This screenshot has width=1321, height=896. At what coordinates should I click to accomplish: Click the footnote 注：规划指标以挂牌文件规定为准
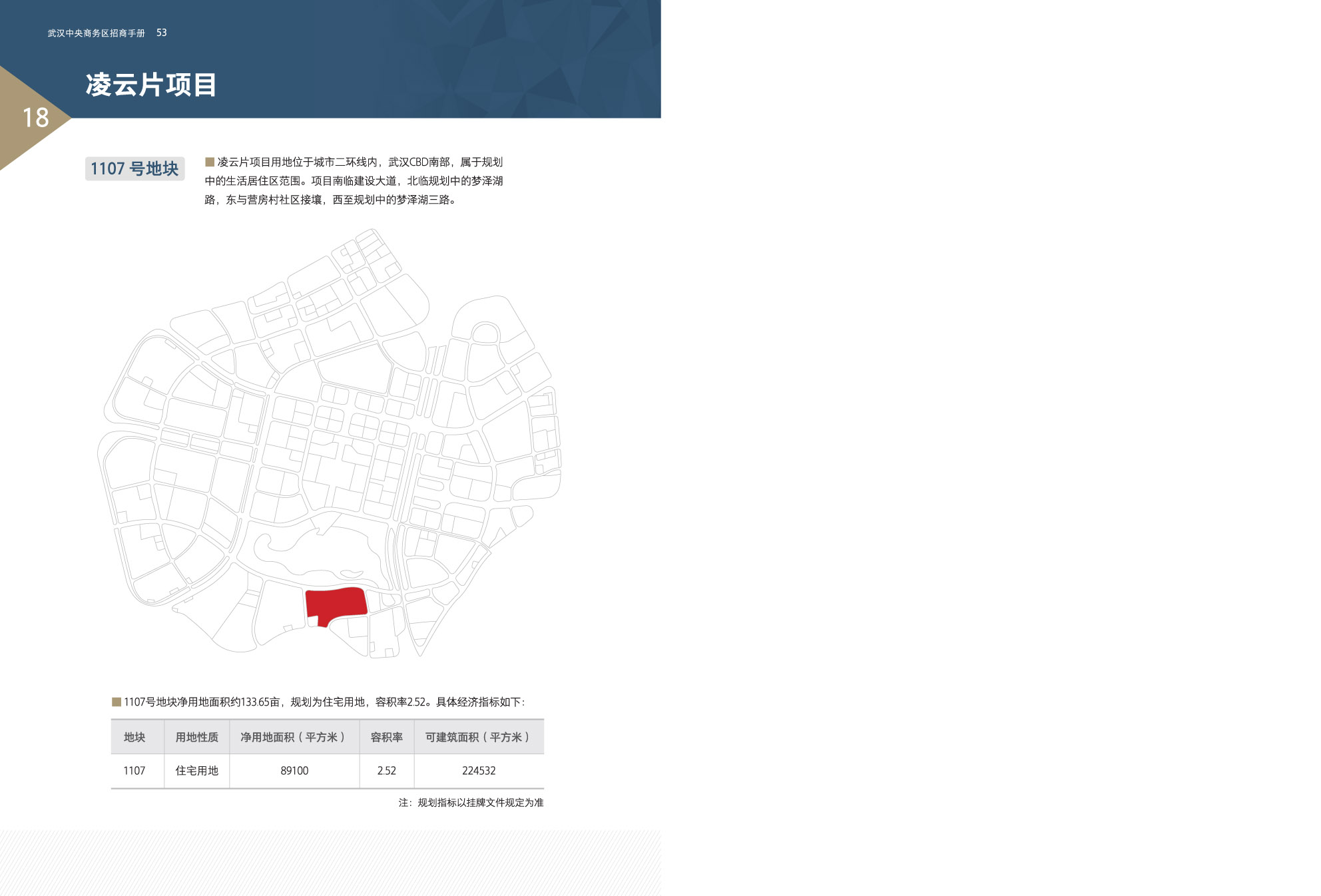471,803
